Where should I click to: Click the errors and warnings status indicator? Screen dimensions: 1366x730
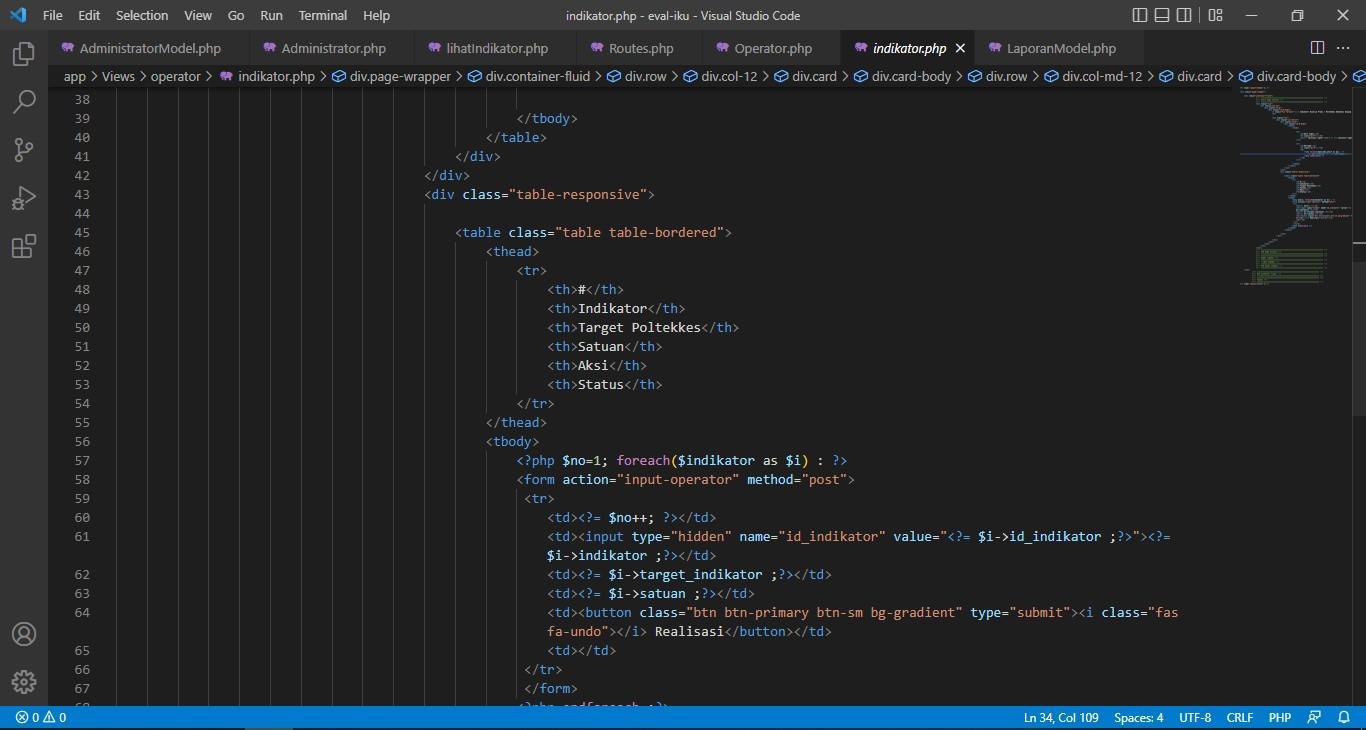pyautogui.click(x=41, y=718)
